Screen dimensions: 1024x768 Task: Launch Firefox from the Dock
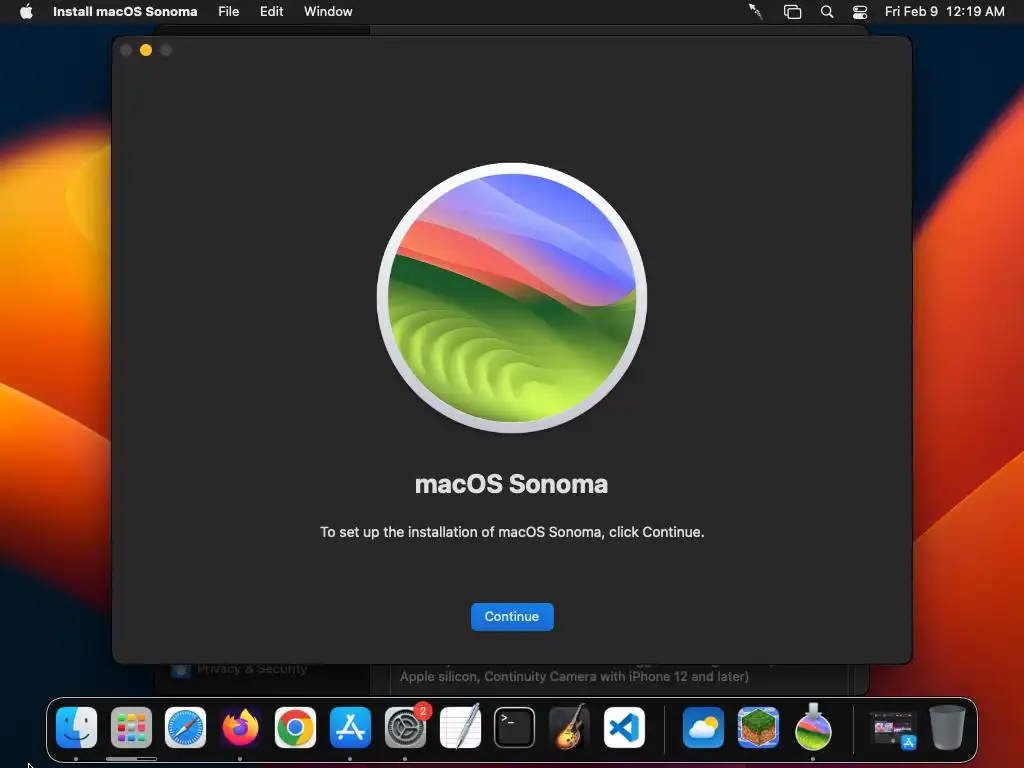click(240, 728)
